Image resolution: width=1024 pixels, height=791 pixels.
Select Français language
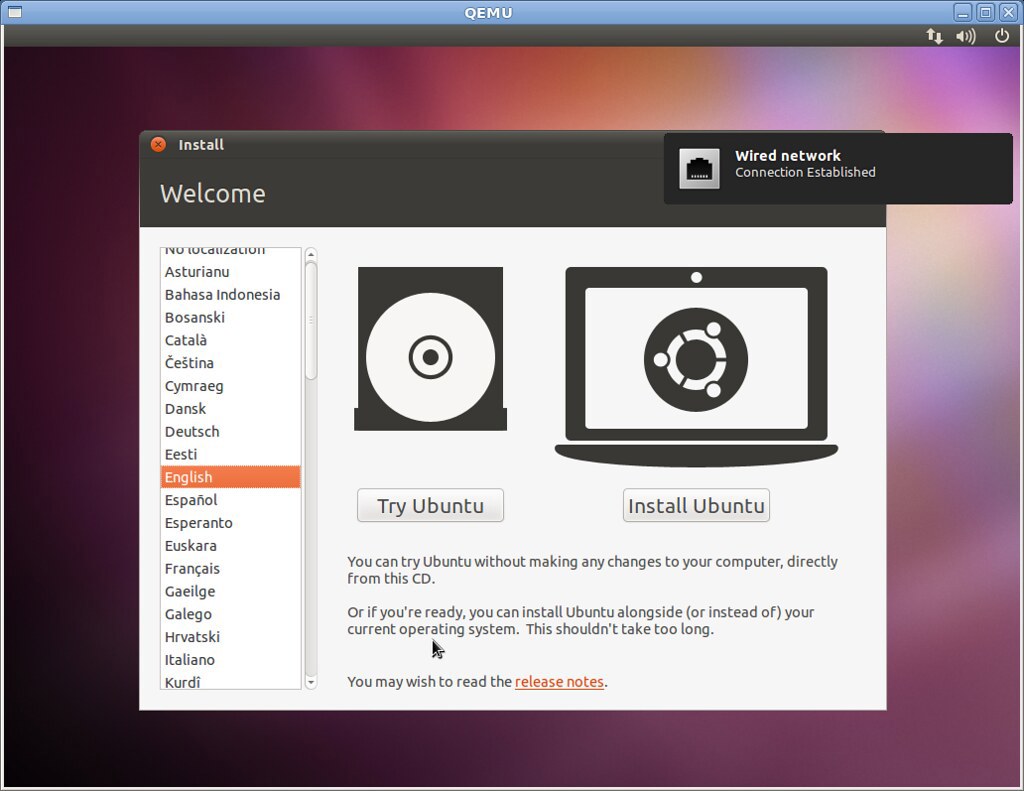point(231,569)
